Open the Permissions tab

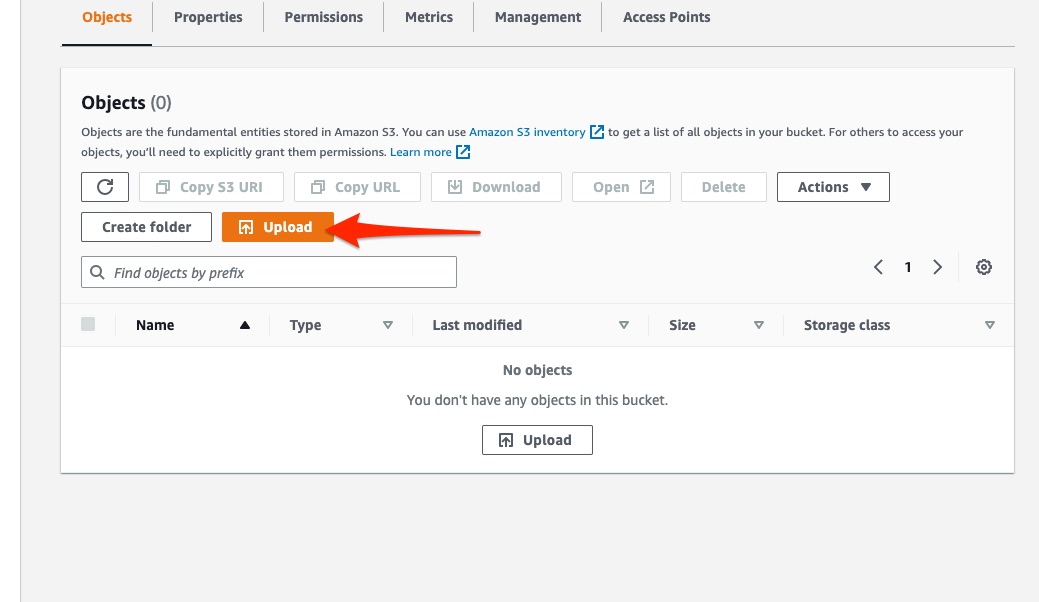click(323, 17)
